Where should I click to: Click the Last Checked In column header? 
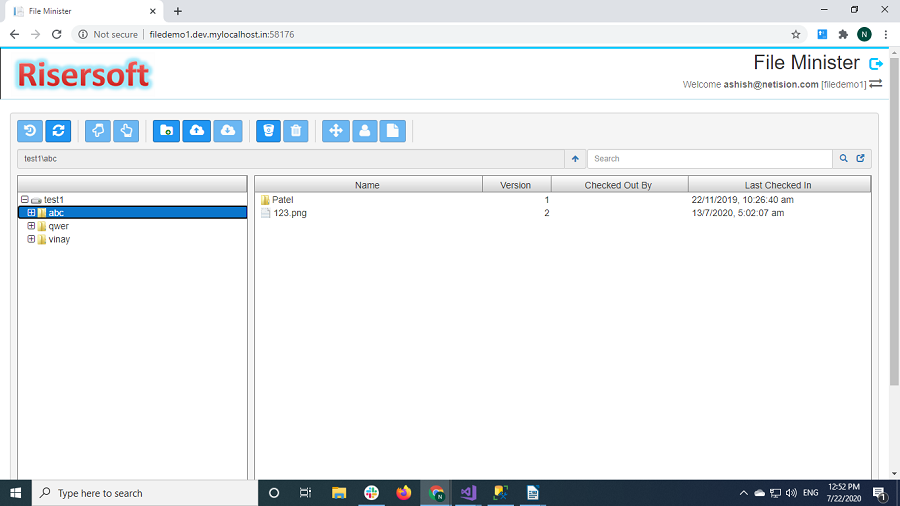click(x=778, y=185)
